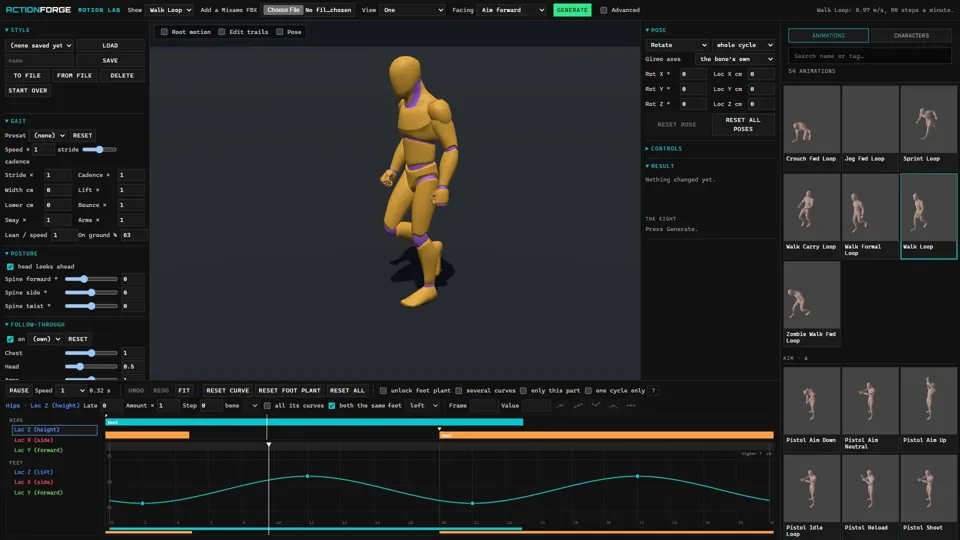Switch to the Animations tab
This screenshot has height=540, width=960.
(828, 36)
